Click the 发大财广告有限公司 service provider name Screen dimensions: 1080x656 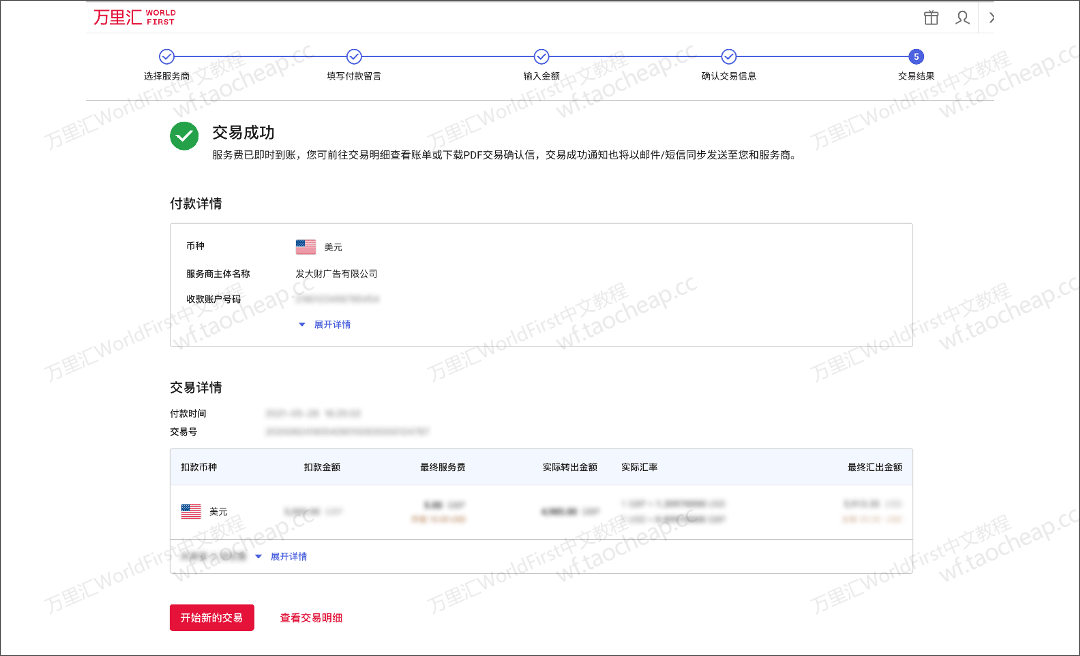336,274
